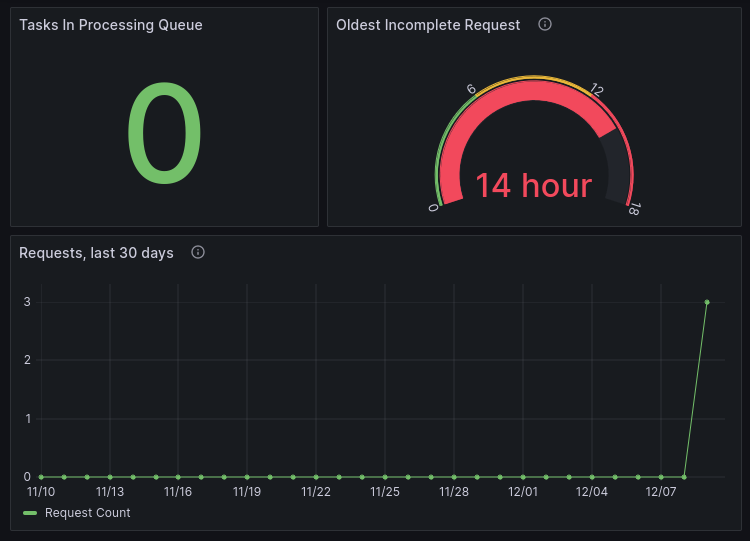Click the gauge maximum label 18
The image size is (750, 541).
point(634,209)
